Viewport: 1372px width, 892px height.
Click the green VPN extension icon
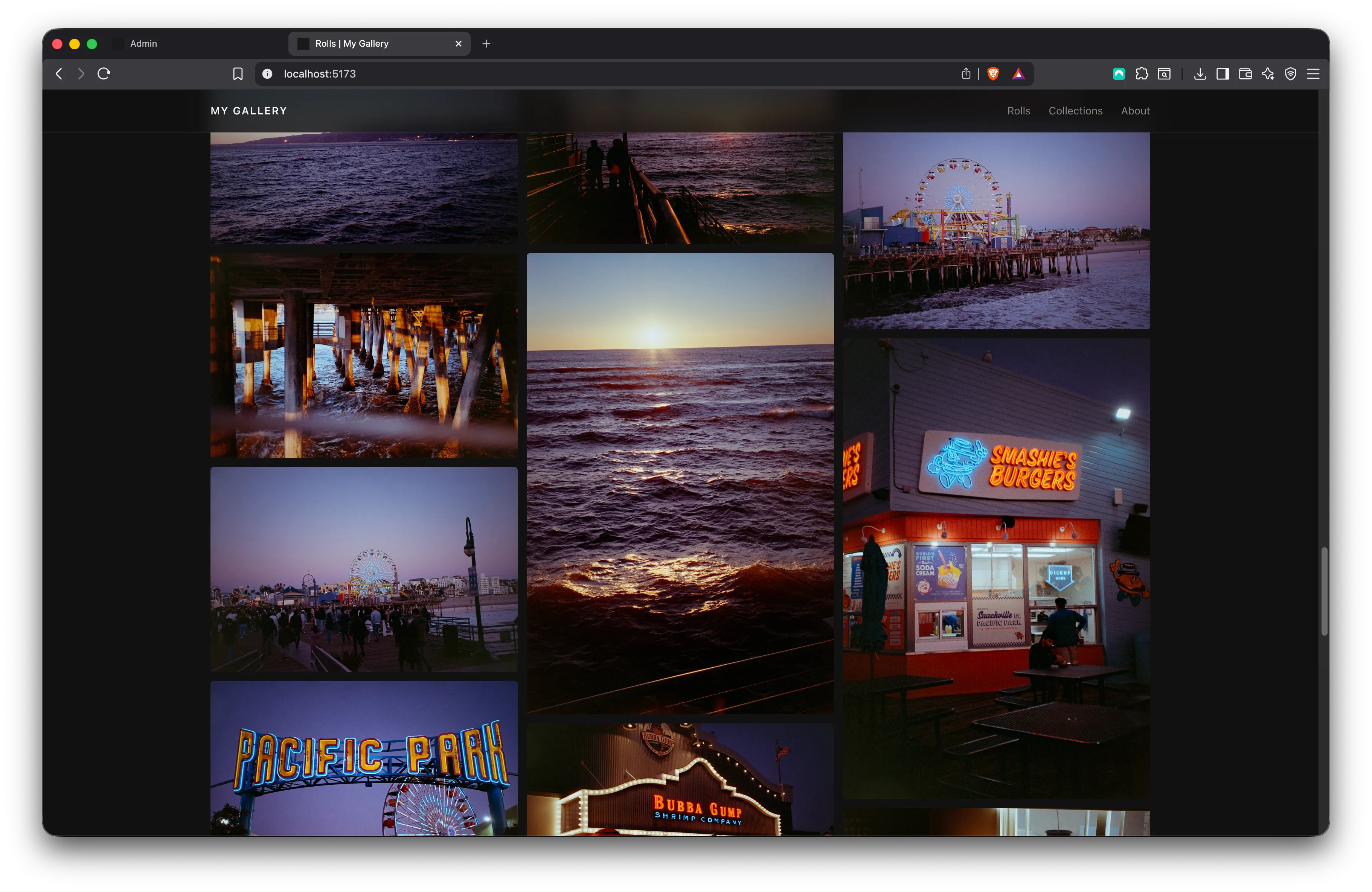point(1118,73)
